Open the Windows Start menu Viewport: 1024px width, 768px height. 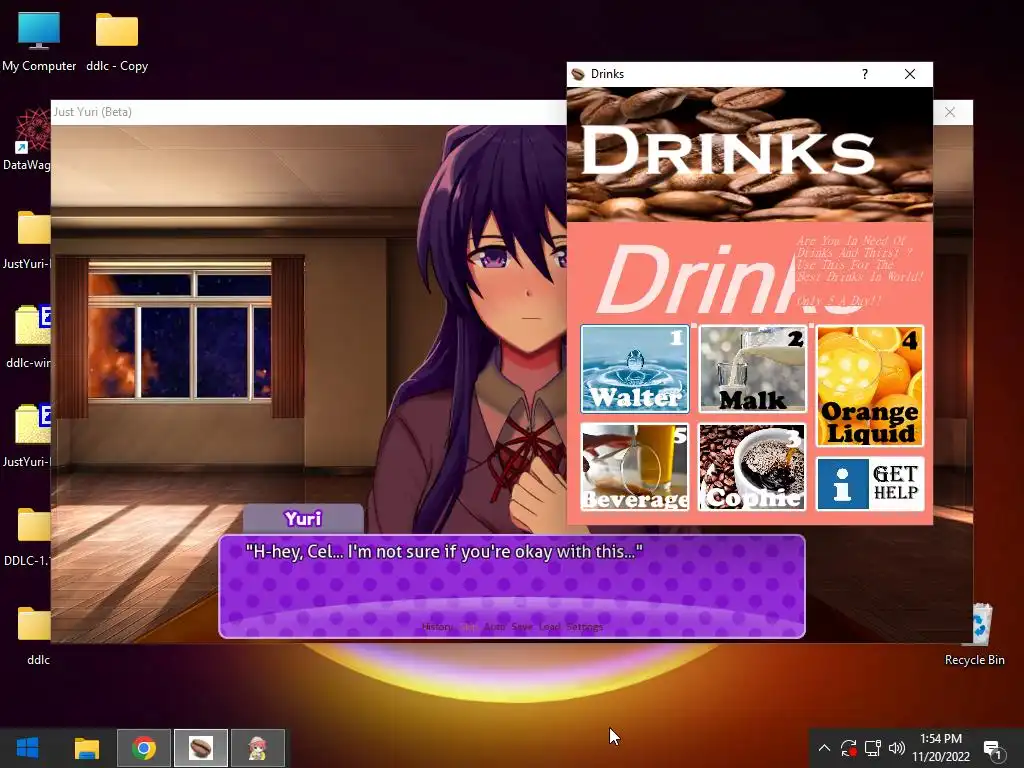27,748
